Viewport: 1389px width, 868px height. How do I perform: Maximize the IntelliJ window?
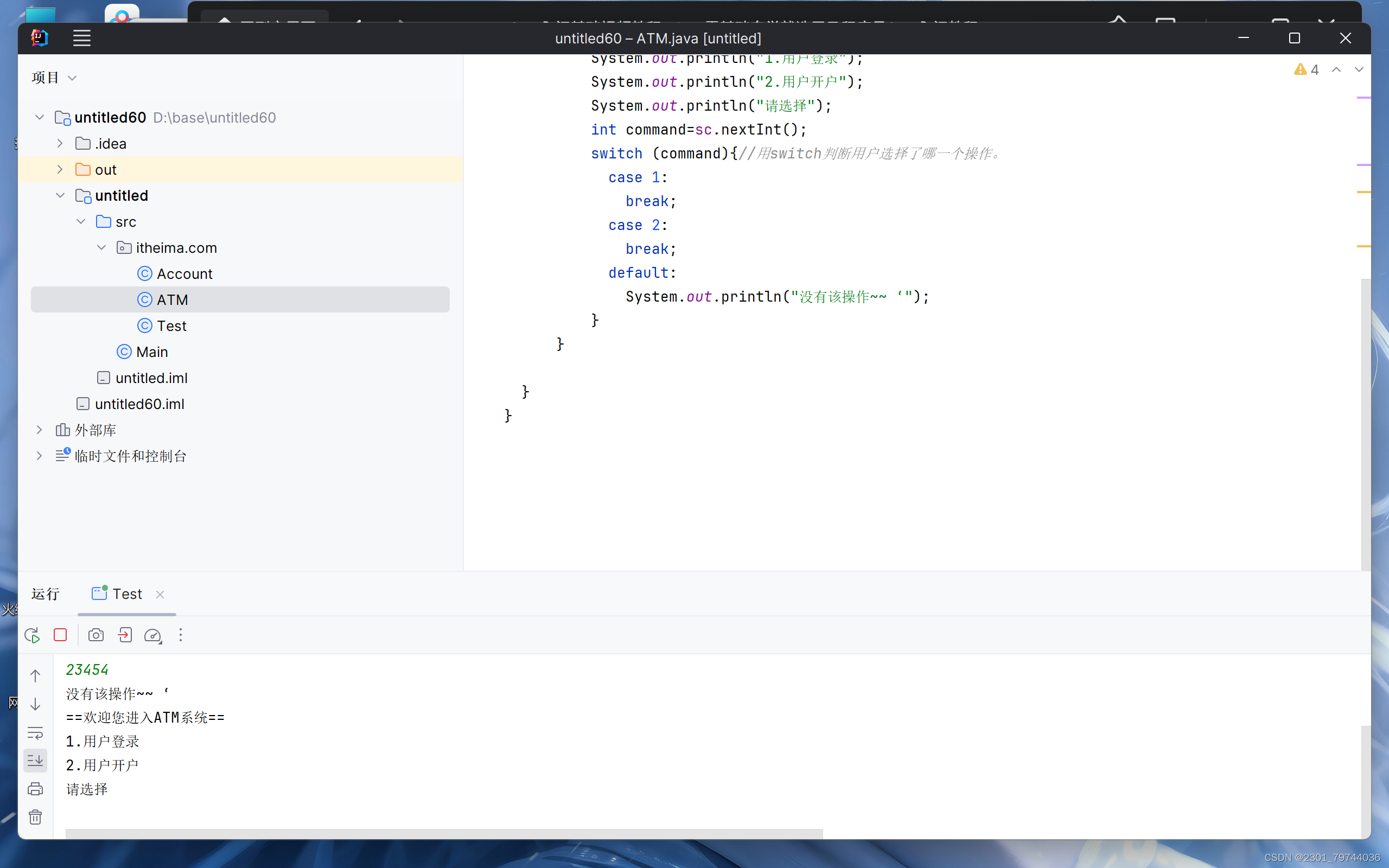point(1294,38)
